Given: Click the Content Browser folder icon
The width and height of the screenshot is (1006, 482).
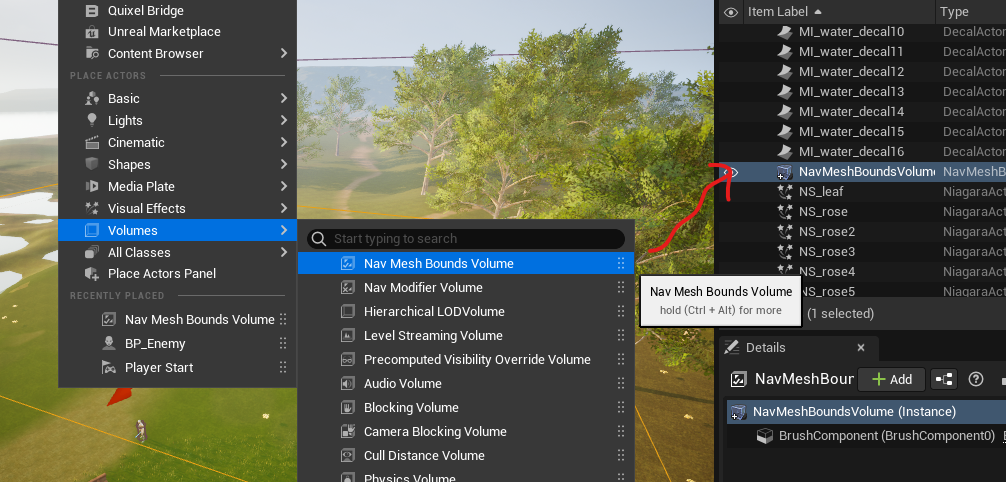Looking at the screenshot, I should coord(92,53).
